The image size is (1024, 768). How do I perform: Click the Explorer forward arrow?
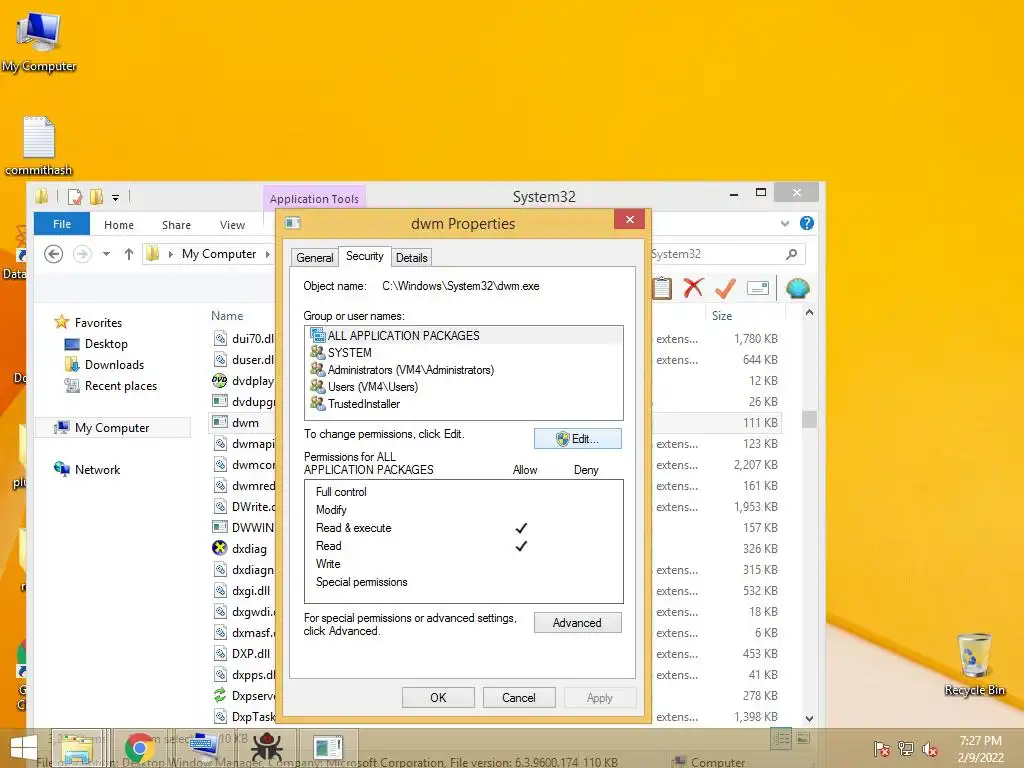pos(82,253)
